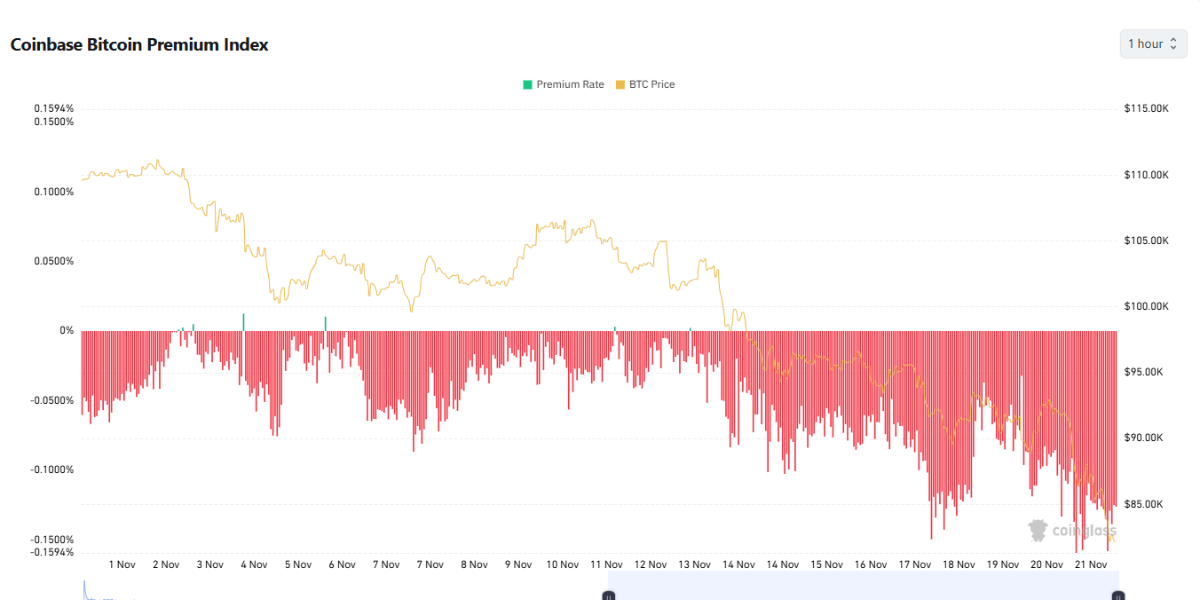Click the 13 Nov date label
The width and height of the screenshot is (1200, 600).
point(694,564)
